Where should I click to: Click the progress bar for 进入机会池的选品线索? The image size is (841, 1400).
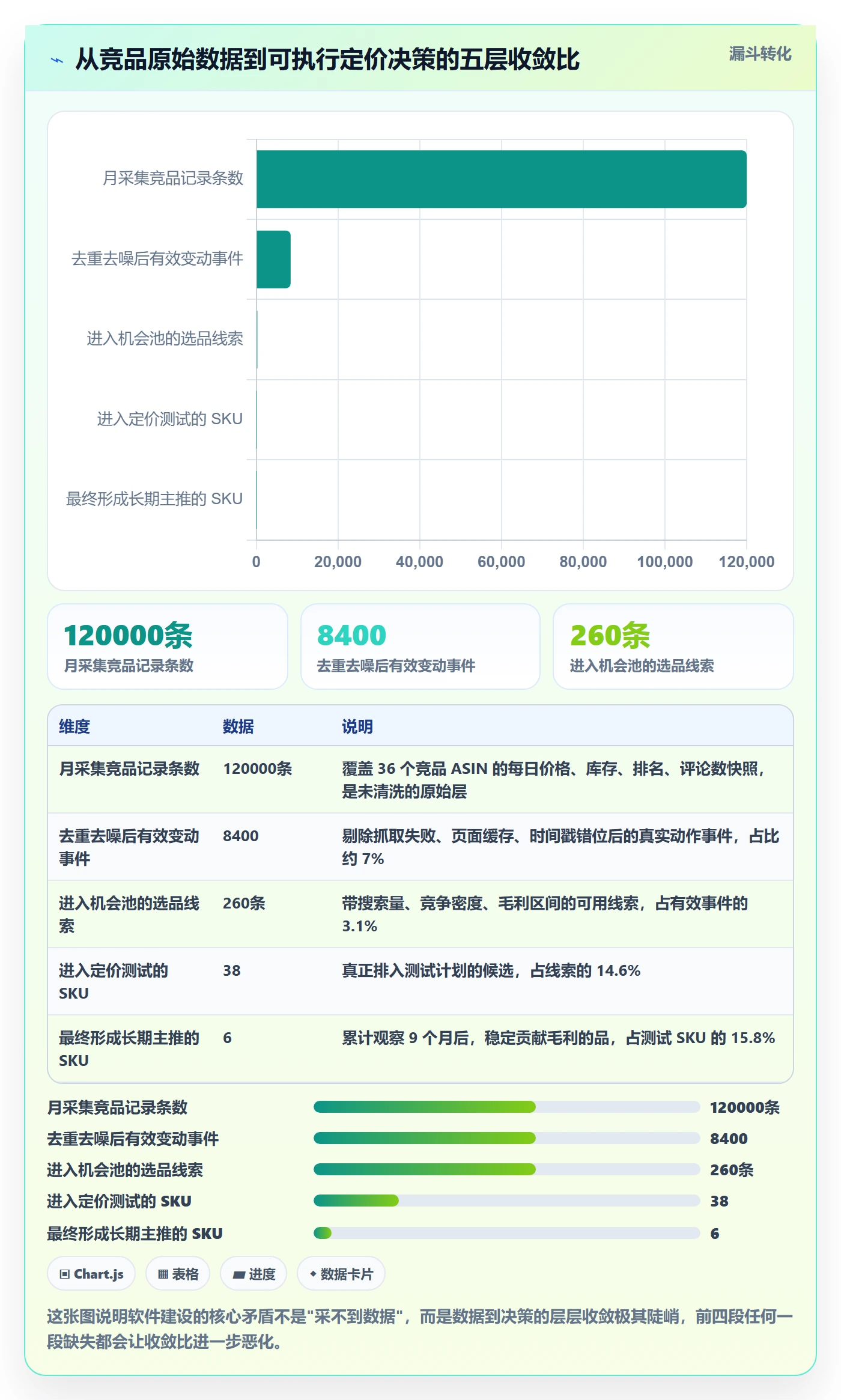pos(506,1169)
